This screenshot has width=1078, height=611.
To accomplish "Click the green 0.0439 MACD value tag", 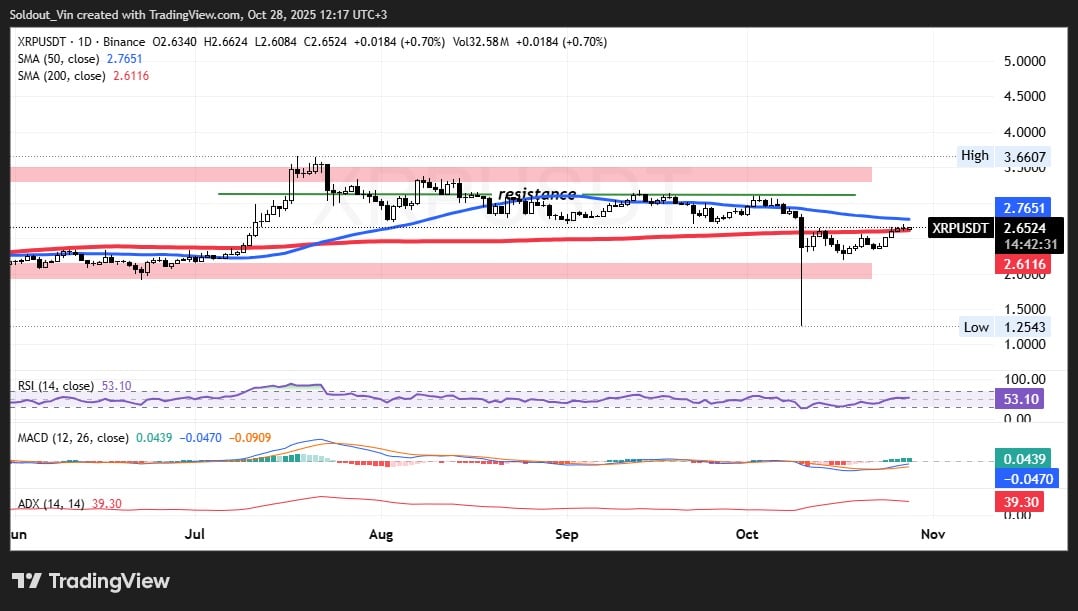I will [1021, 459].
